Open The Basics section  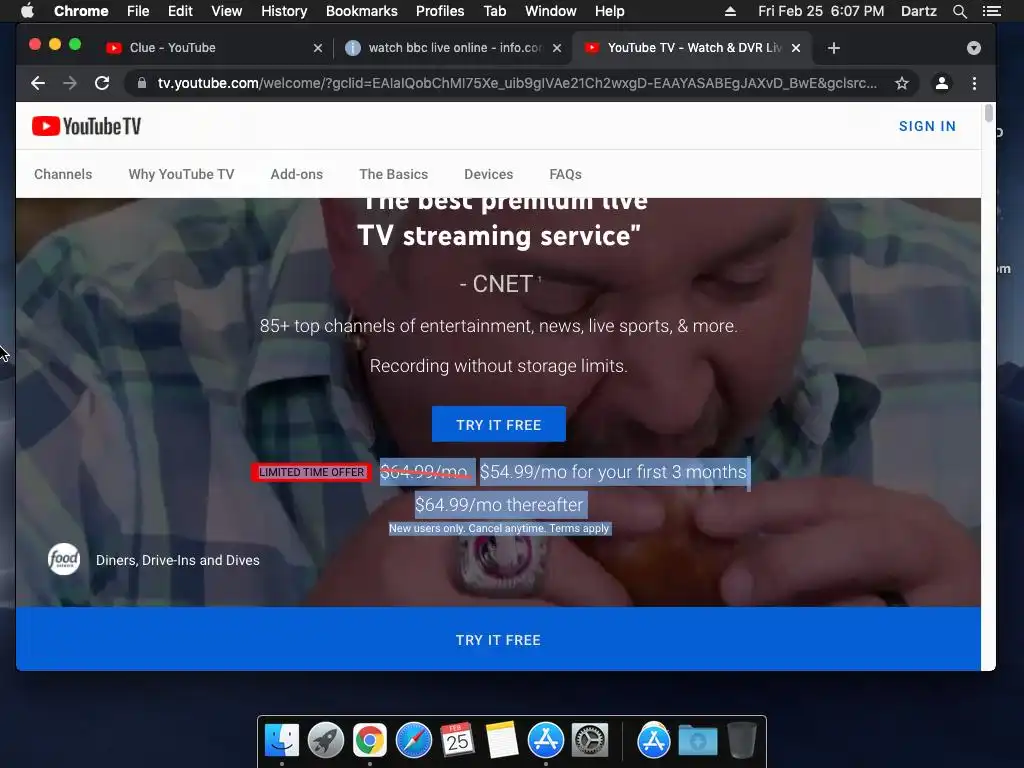[393, 174]
